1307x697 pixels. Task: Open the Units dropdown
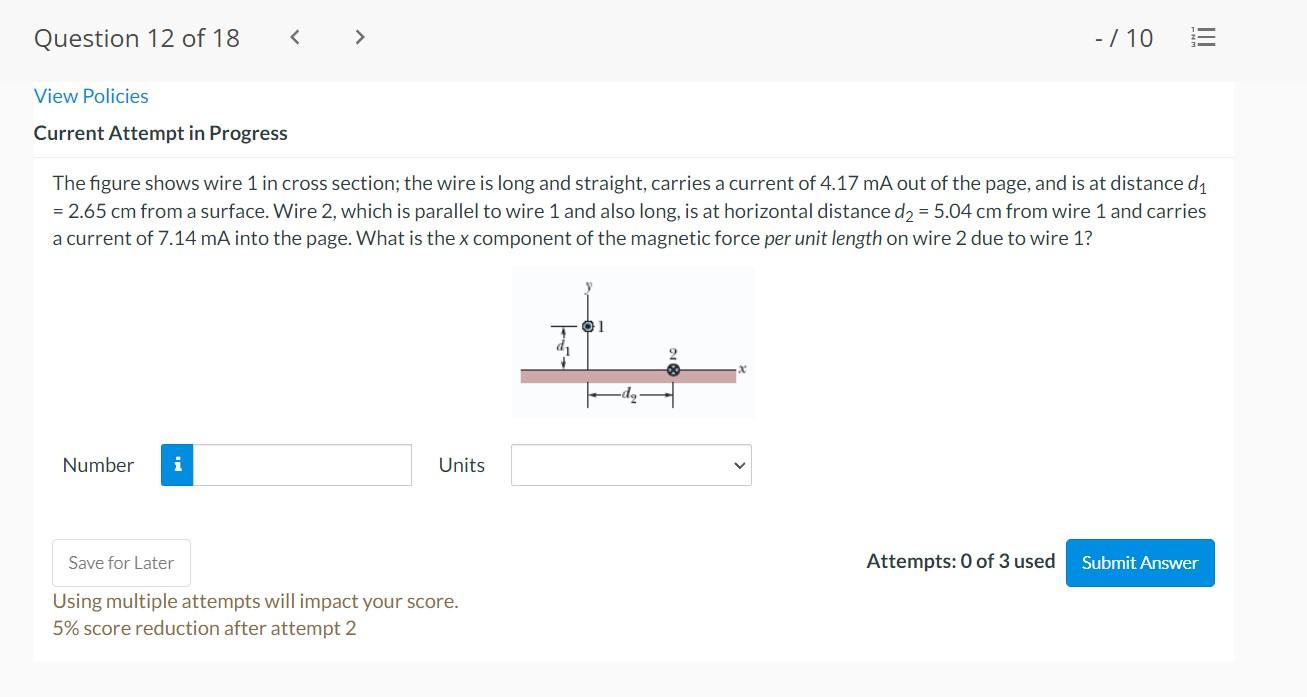coord(631,465)
